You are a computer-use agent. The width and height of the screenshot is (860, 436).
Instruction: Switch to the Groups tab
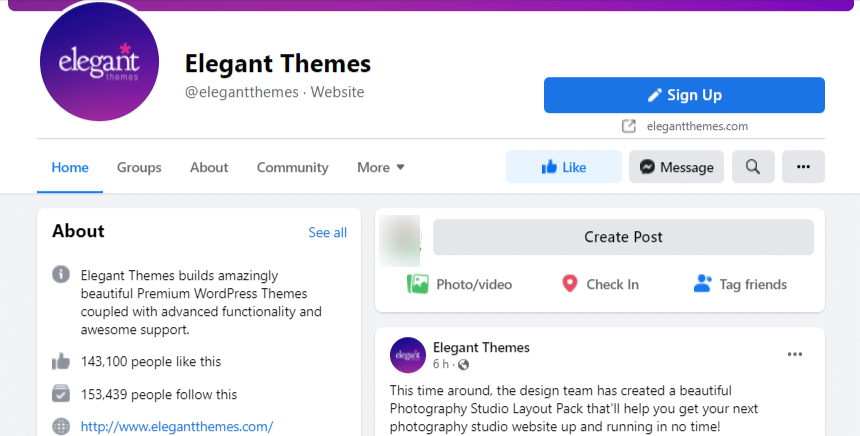pos(139,167)
